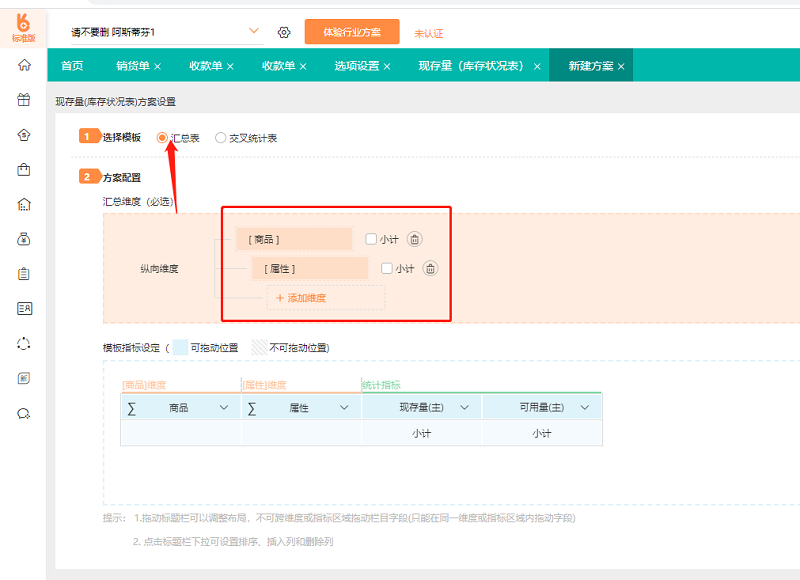Click the clipboard icon in sidebar
This screenshot has height=580, width=800.
coord(24,274)
